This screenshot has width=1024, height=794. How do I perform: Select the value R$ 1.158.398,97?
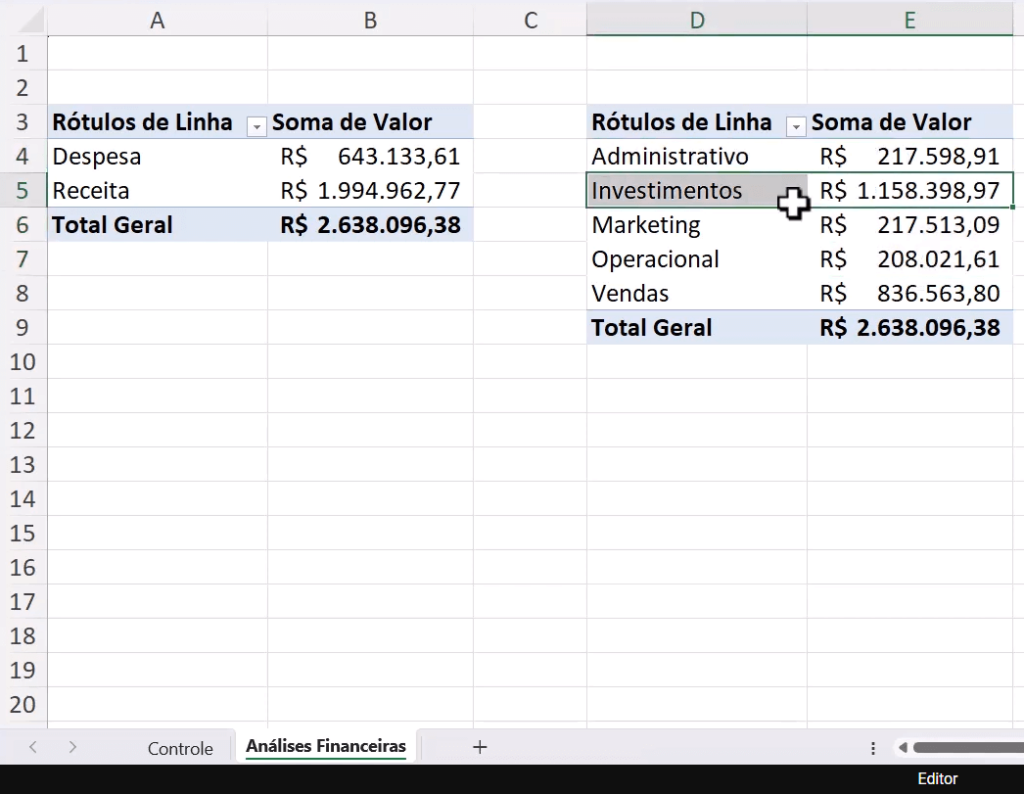pos(910,191)
